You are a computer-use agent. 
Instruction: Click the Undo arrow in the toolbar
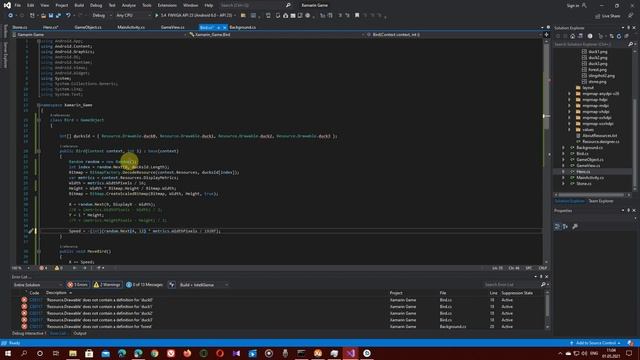click(68, 16)
